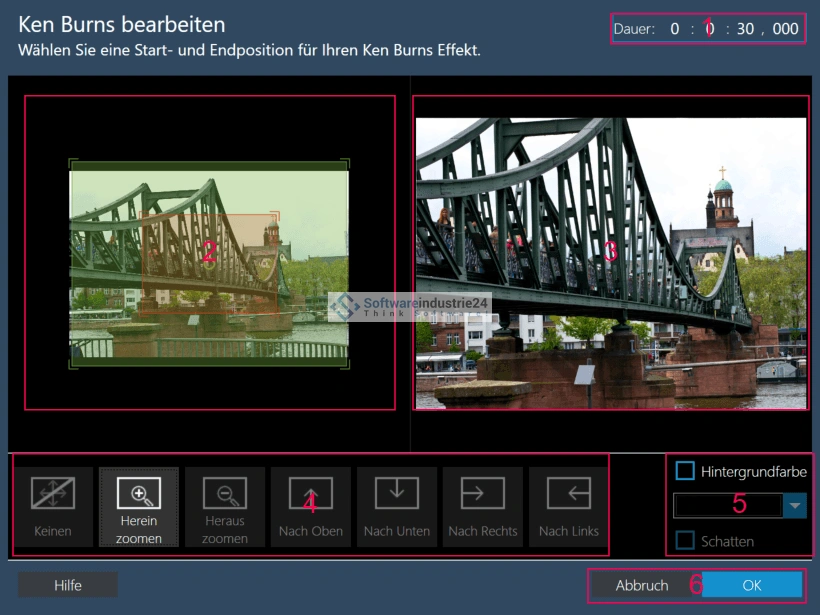Pick the Nach Oben pan effect

(311, 506)
